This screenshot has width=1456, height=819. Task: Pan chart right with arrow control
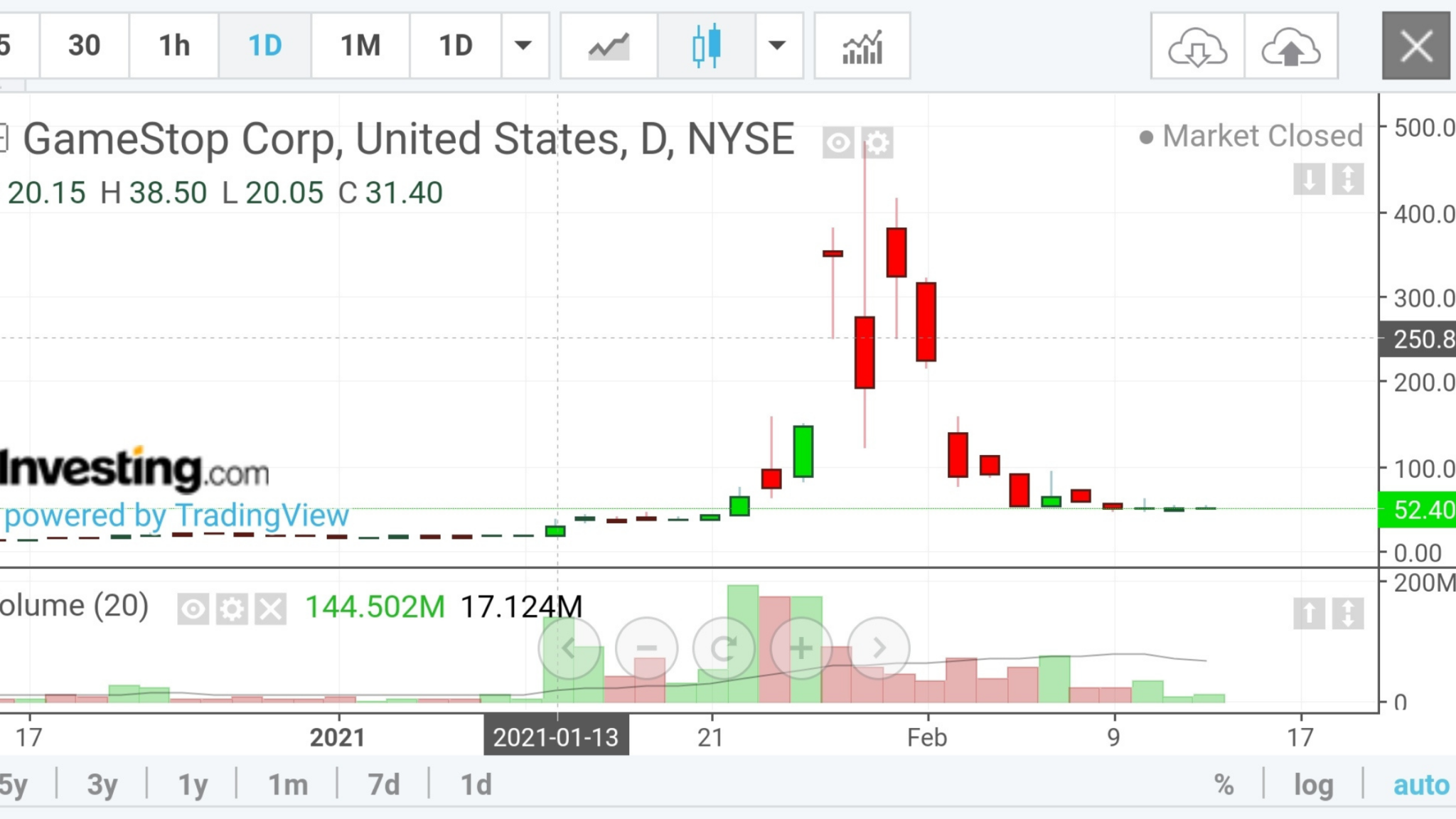click(x=879, y=648)
